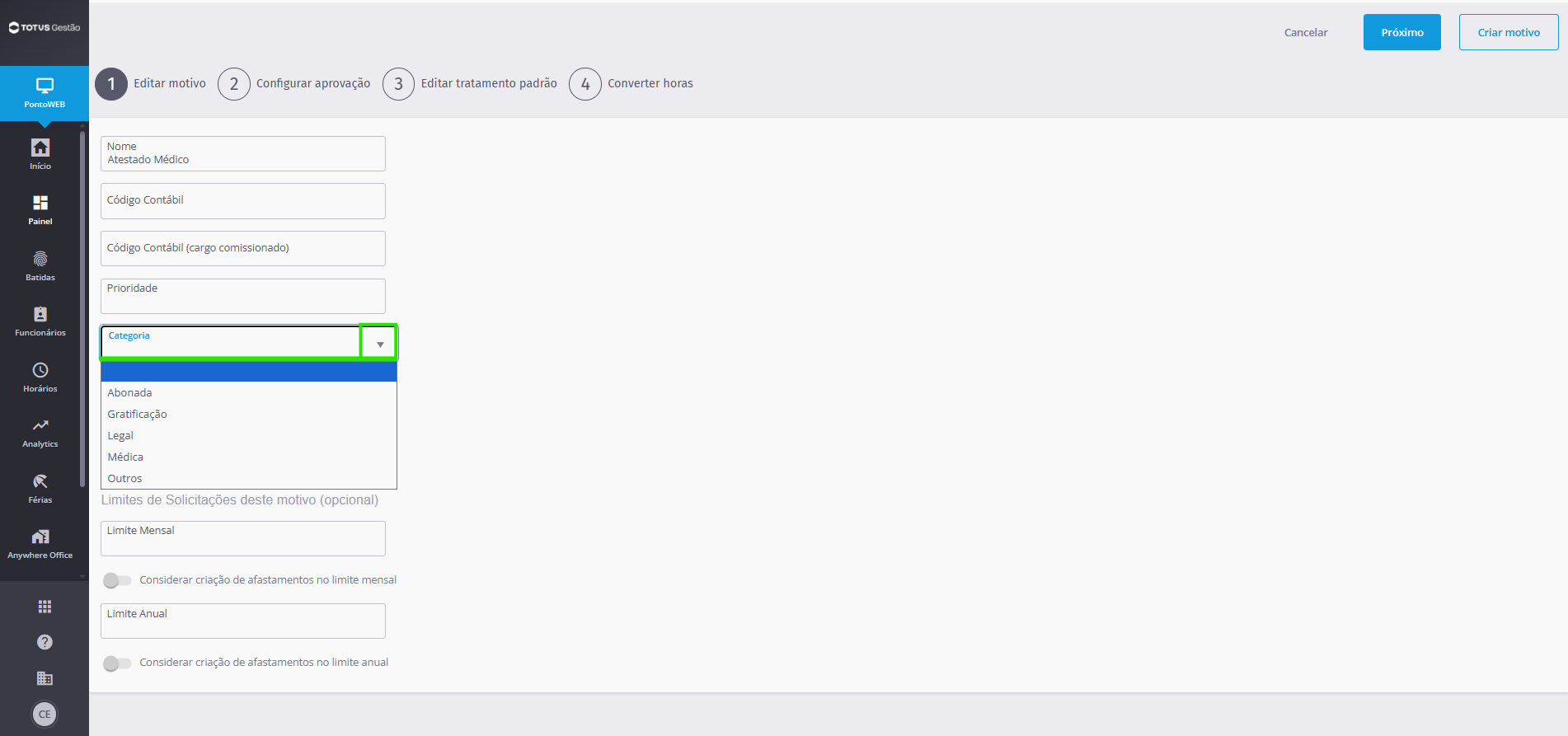Focus Código Contábil (cargo comissionado) field

[x=243, y=248]
